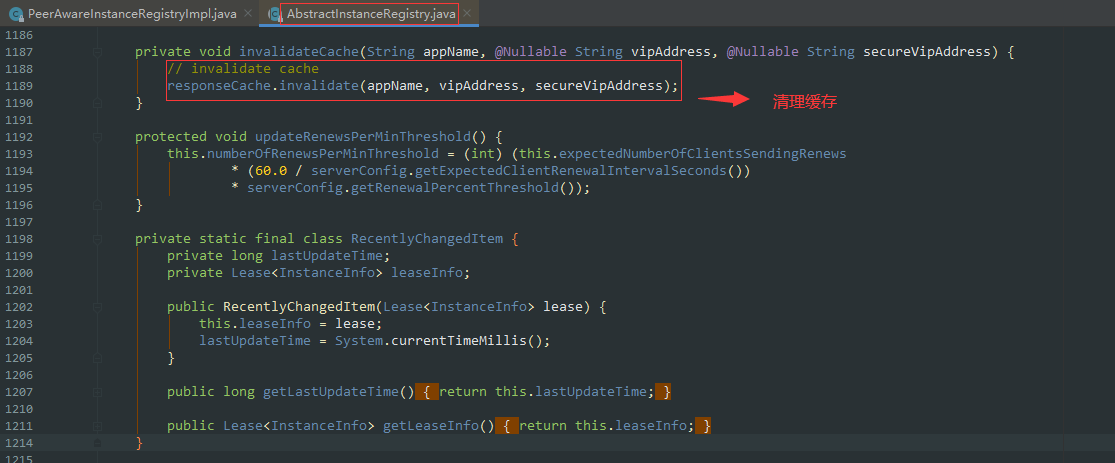Click the RecentlyChangedItem constructor name on line 1202
1115x463 pixels.
(x=299, y=307)
